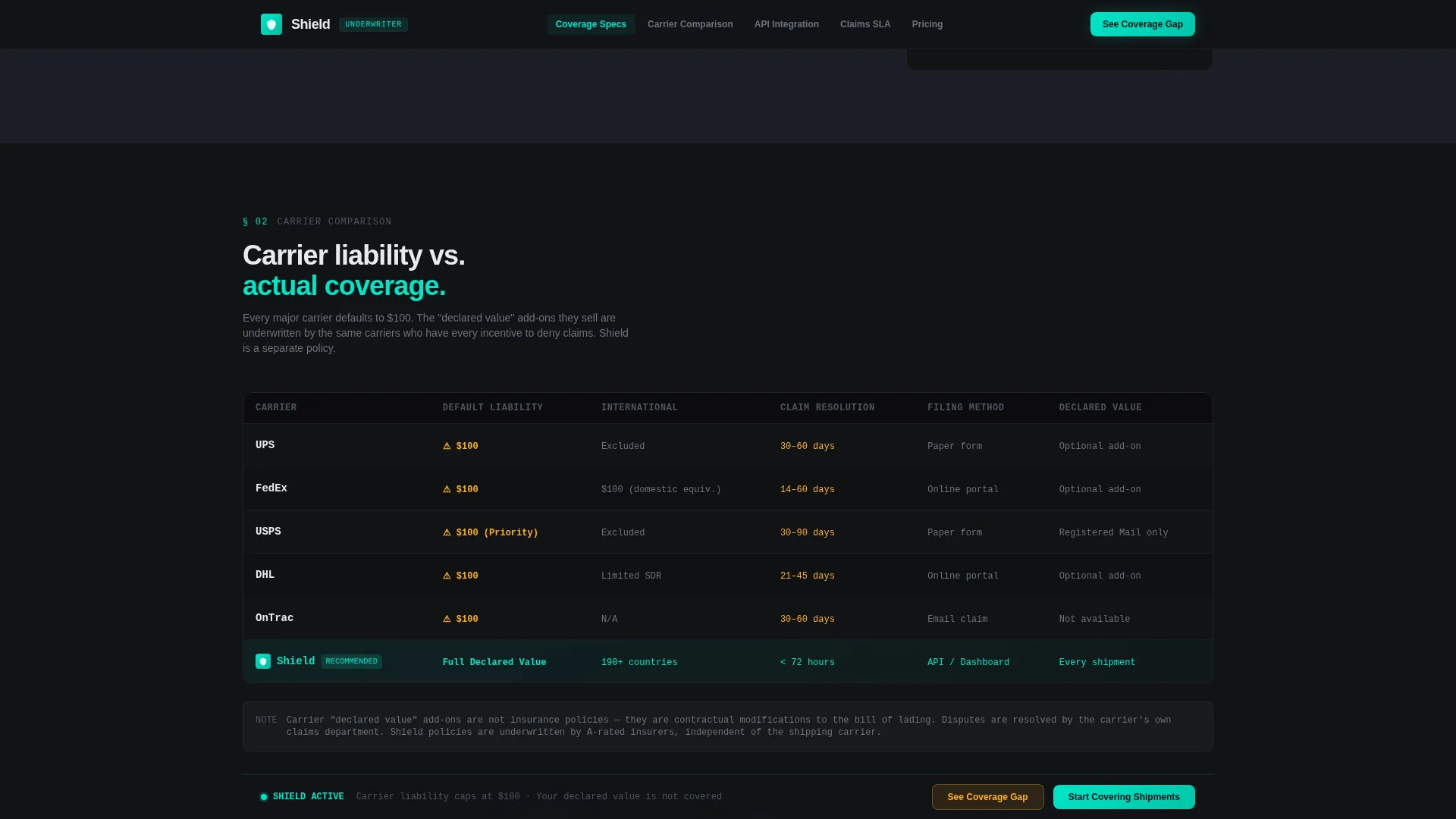1456x819 pixels.
Task: Open the Claims SLA nav item
Action: coord(865,24)
